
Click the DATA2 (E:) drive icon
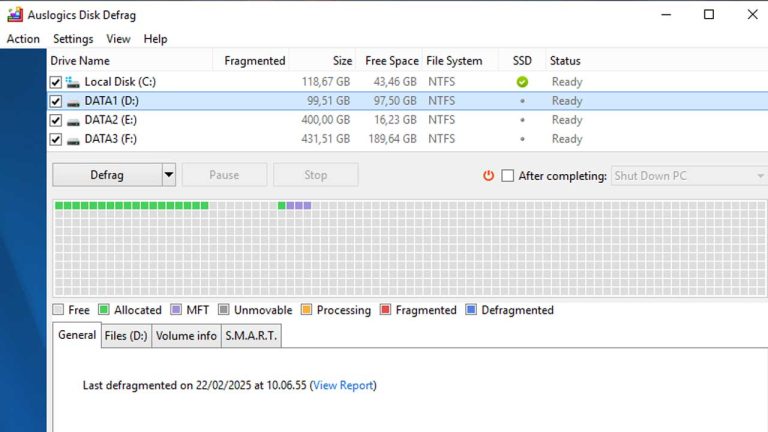coord(73,120)
